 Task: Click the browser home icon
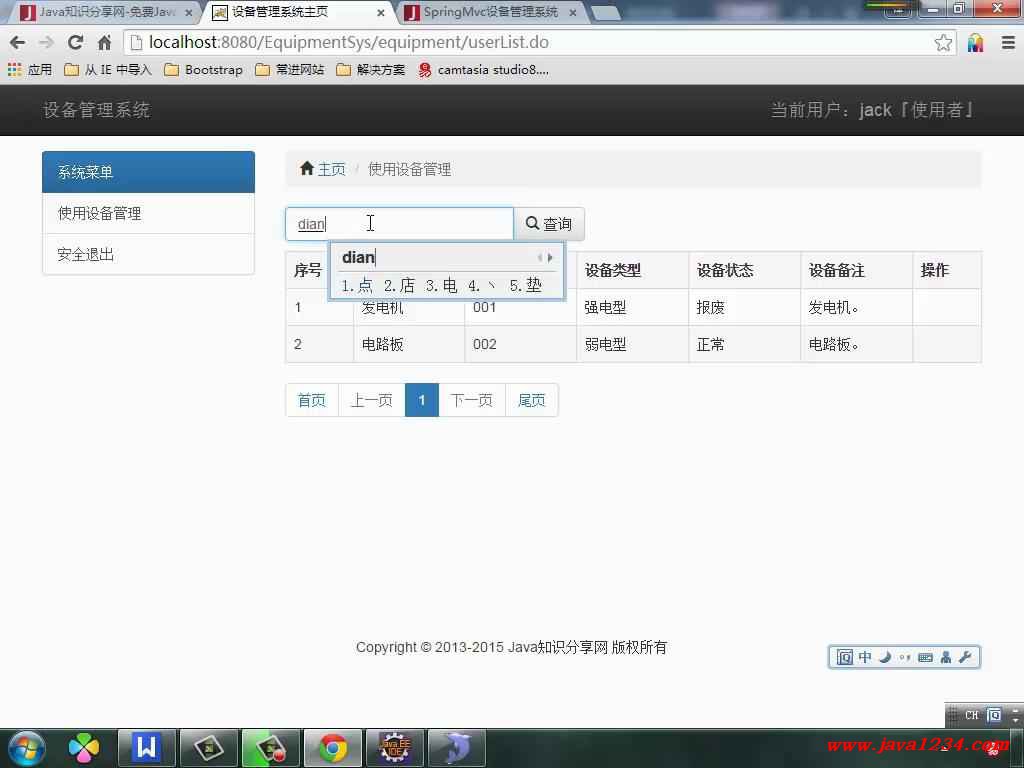104,42
